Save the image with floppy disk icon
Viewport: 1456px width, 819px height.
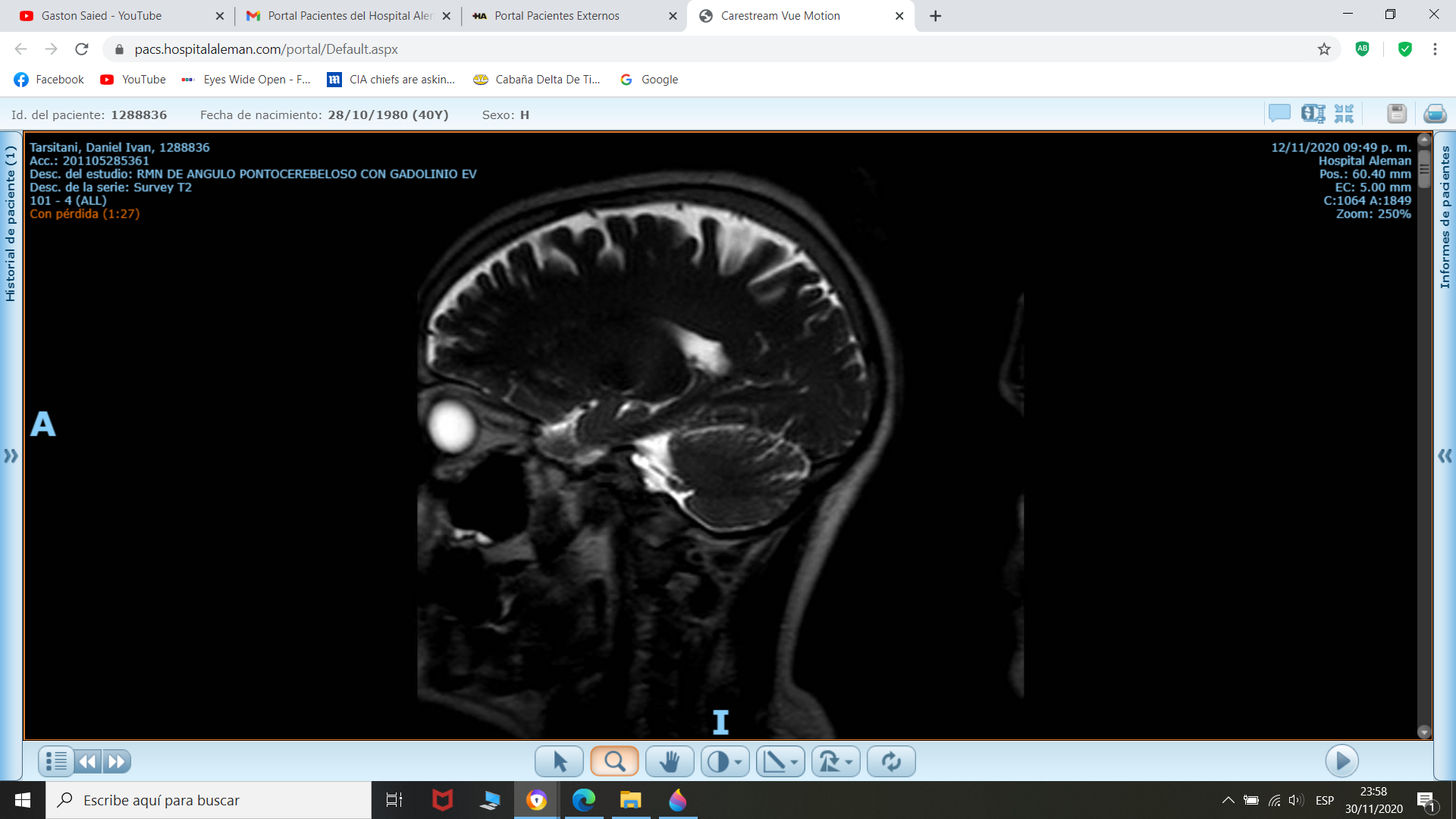(1397, 114)
